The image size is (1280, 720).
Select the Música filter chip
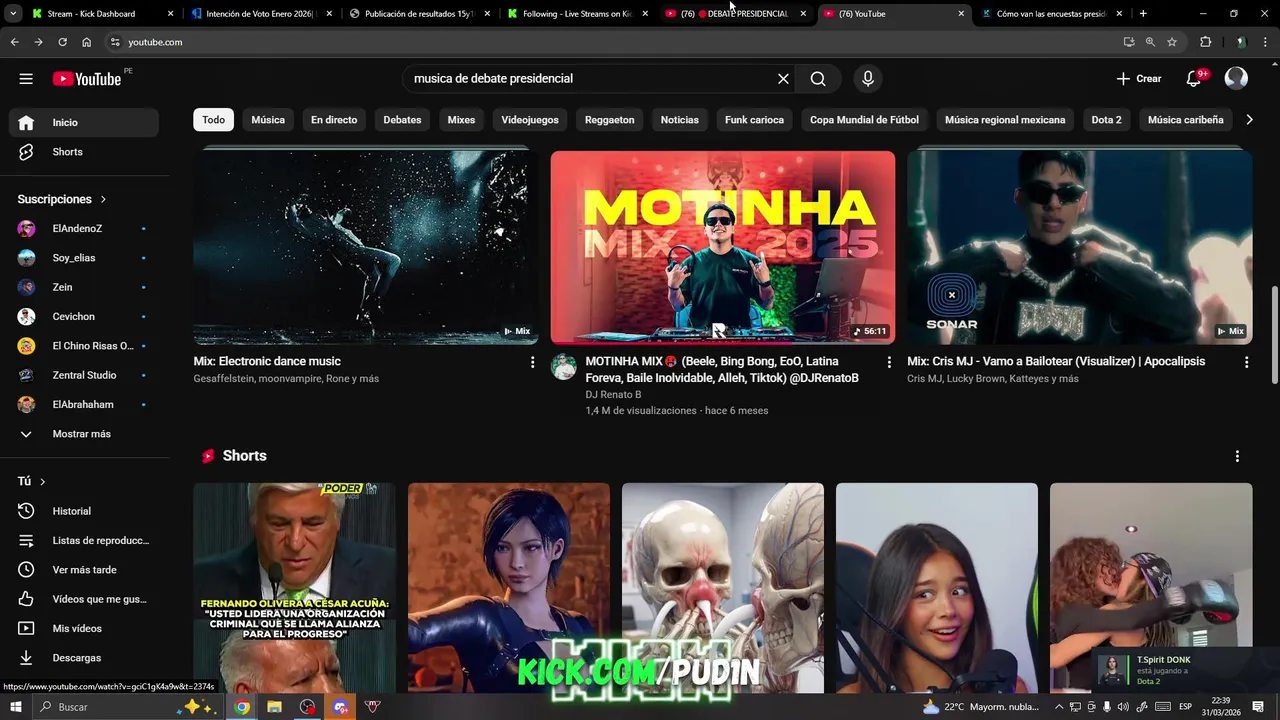pyautogui.click(x=268, y=120)
